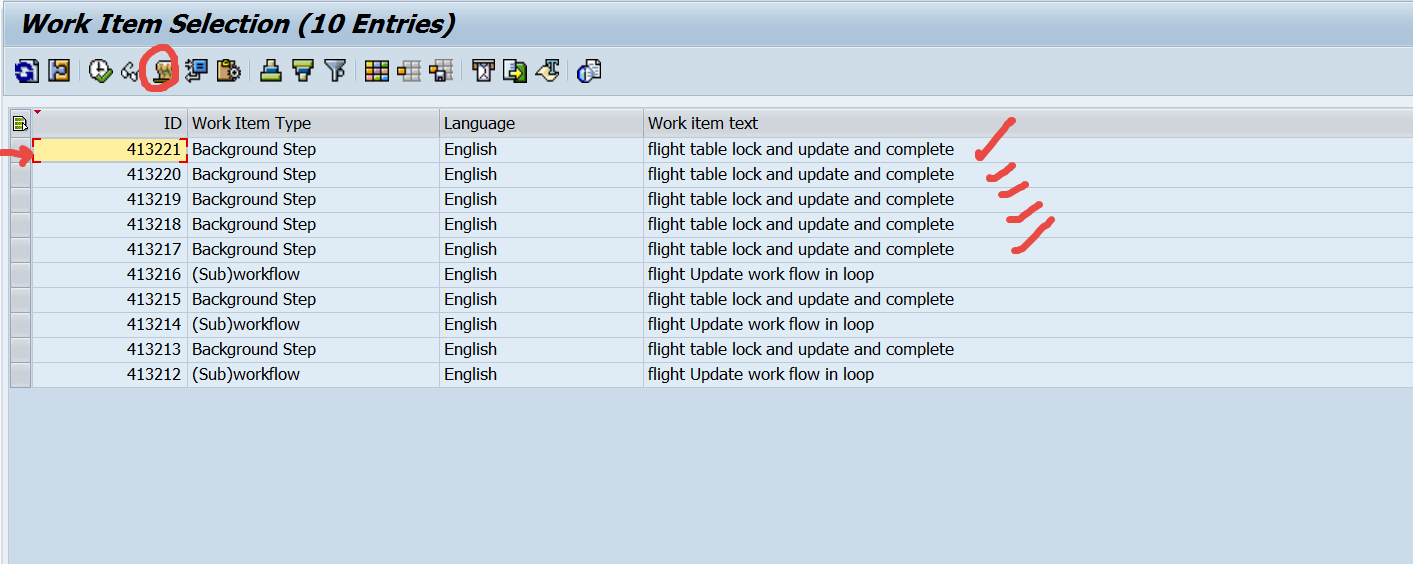The width and height of the screenshot is (1413, 564).
Task: Click the clock with green checkmark icon
Action: coord(100,71)
